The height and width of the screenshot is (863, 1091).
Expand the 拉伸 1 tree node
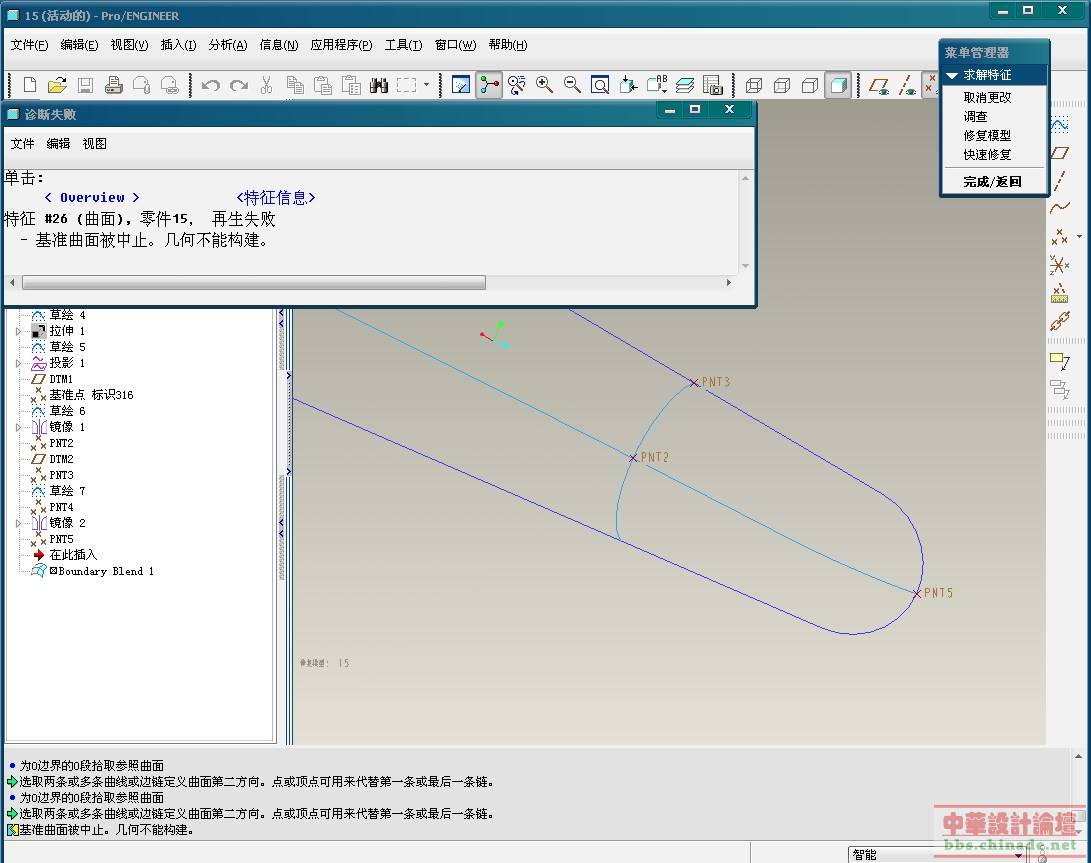click(18, 331)
